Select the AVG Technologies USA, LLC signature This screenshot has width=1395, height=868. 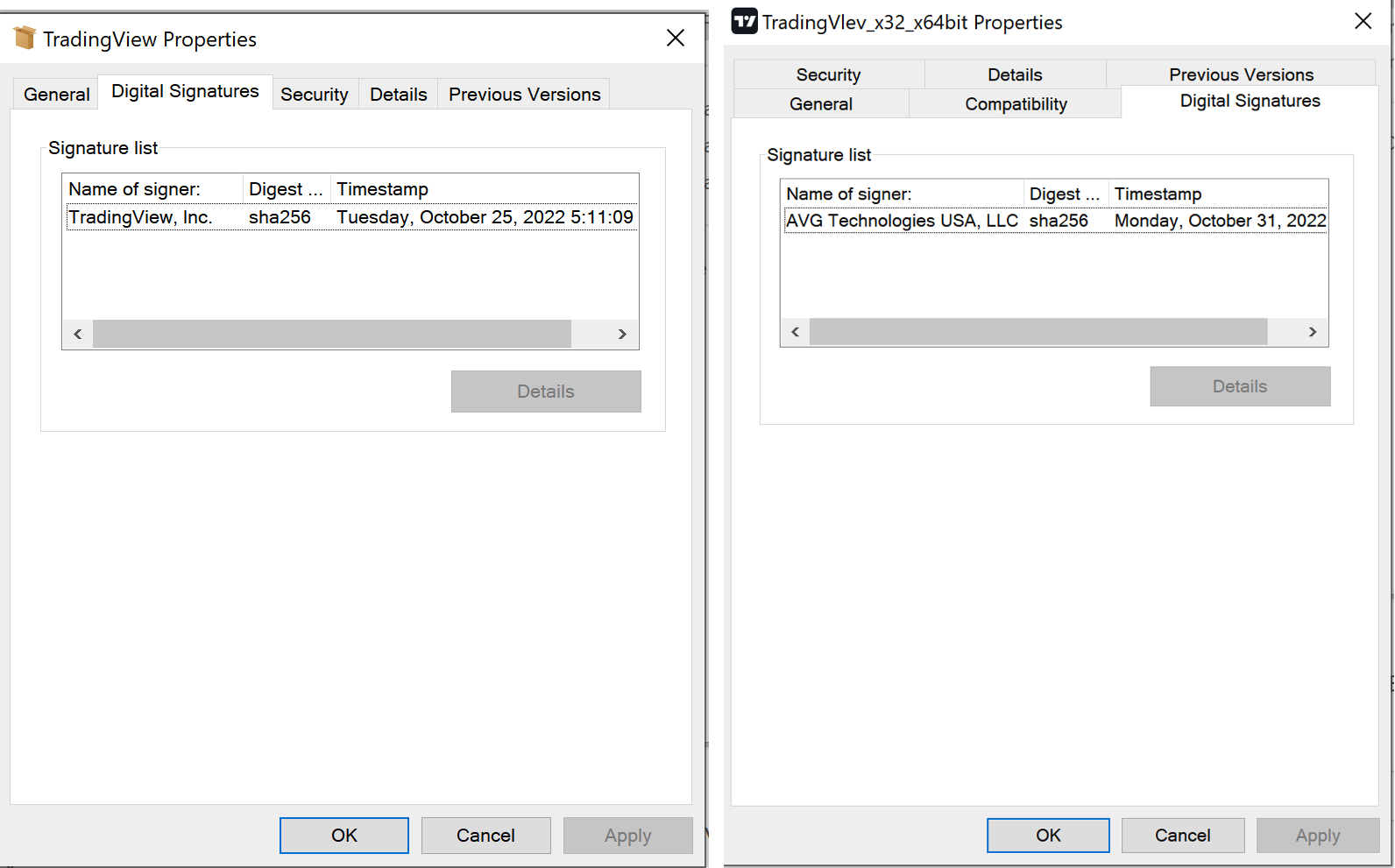pyautogui.click(x=902, y=221)
